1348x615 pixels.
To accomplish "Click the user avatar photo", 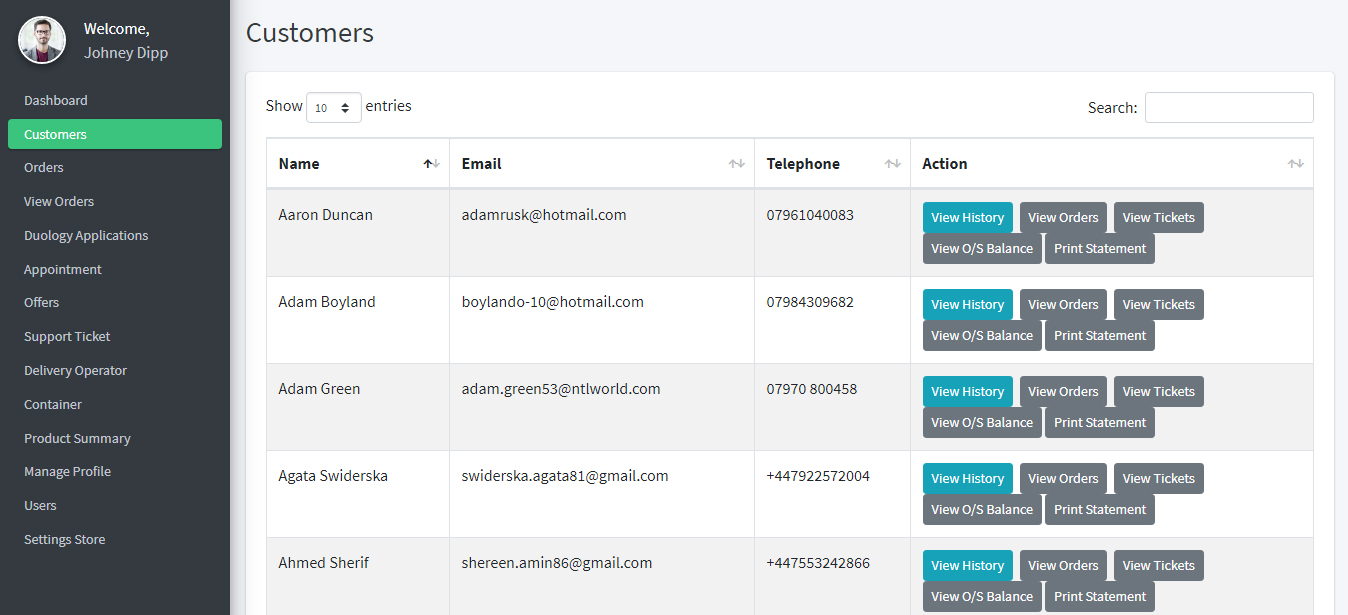I will 42,40.
